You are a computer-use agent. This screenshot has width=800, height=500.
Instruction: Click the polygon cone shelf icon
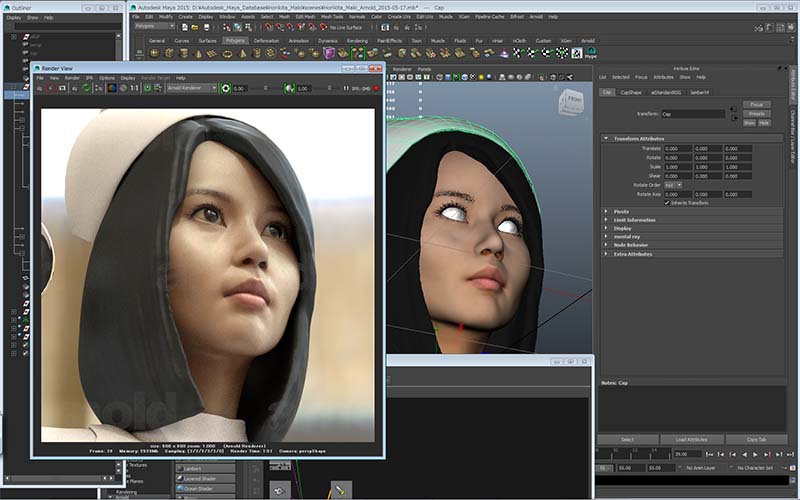tap(198, 53)
